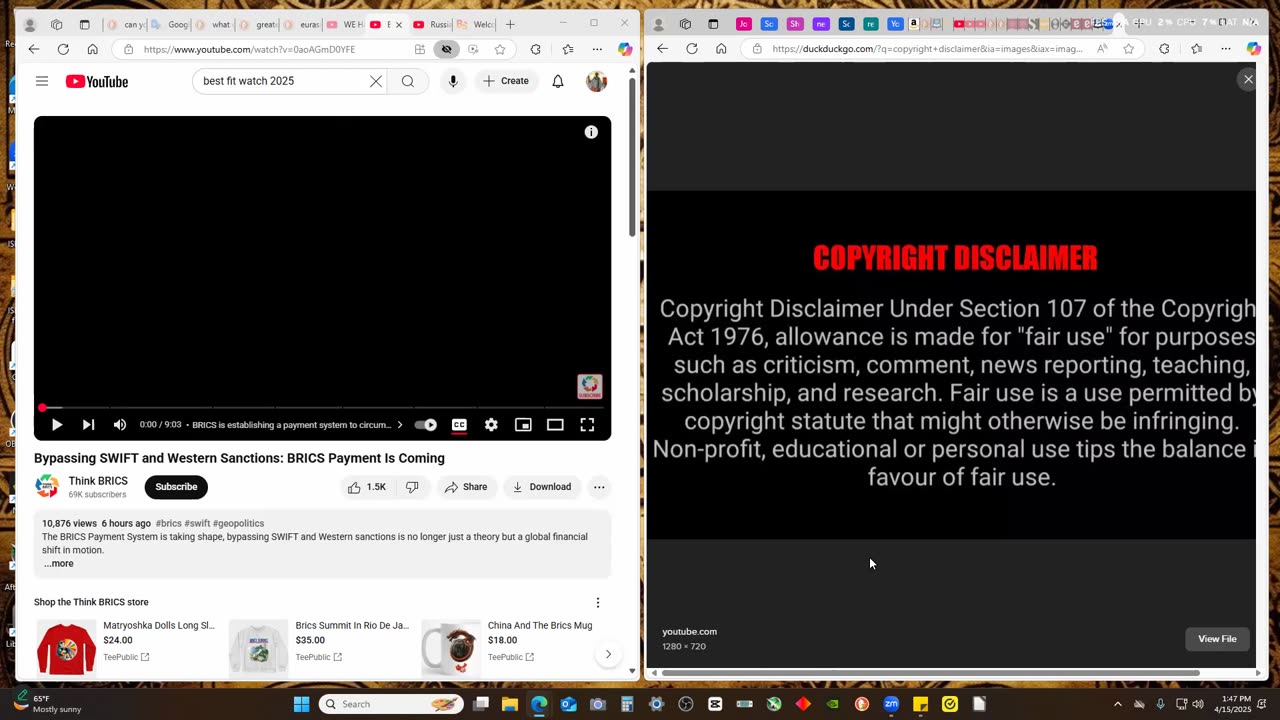Click subscribe watermark in video corner
Screen dimensions: 1280x720
pos(590,387)
